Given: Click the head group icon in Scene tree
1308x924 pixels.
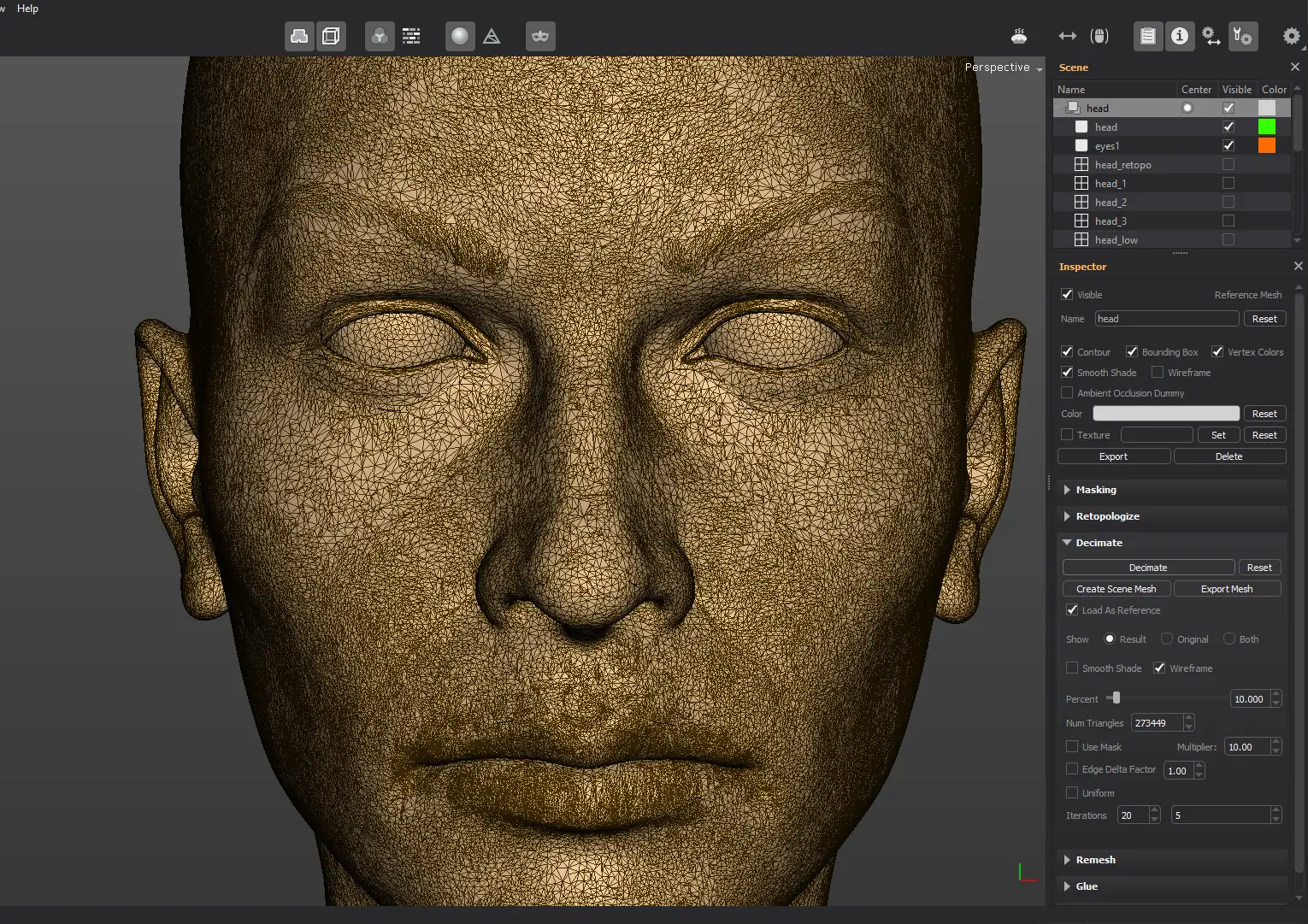Looking at the screenshot, I should (1073, 108).
